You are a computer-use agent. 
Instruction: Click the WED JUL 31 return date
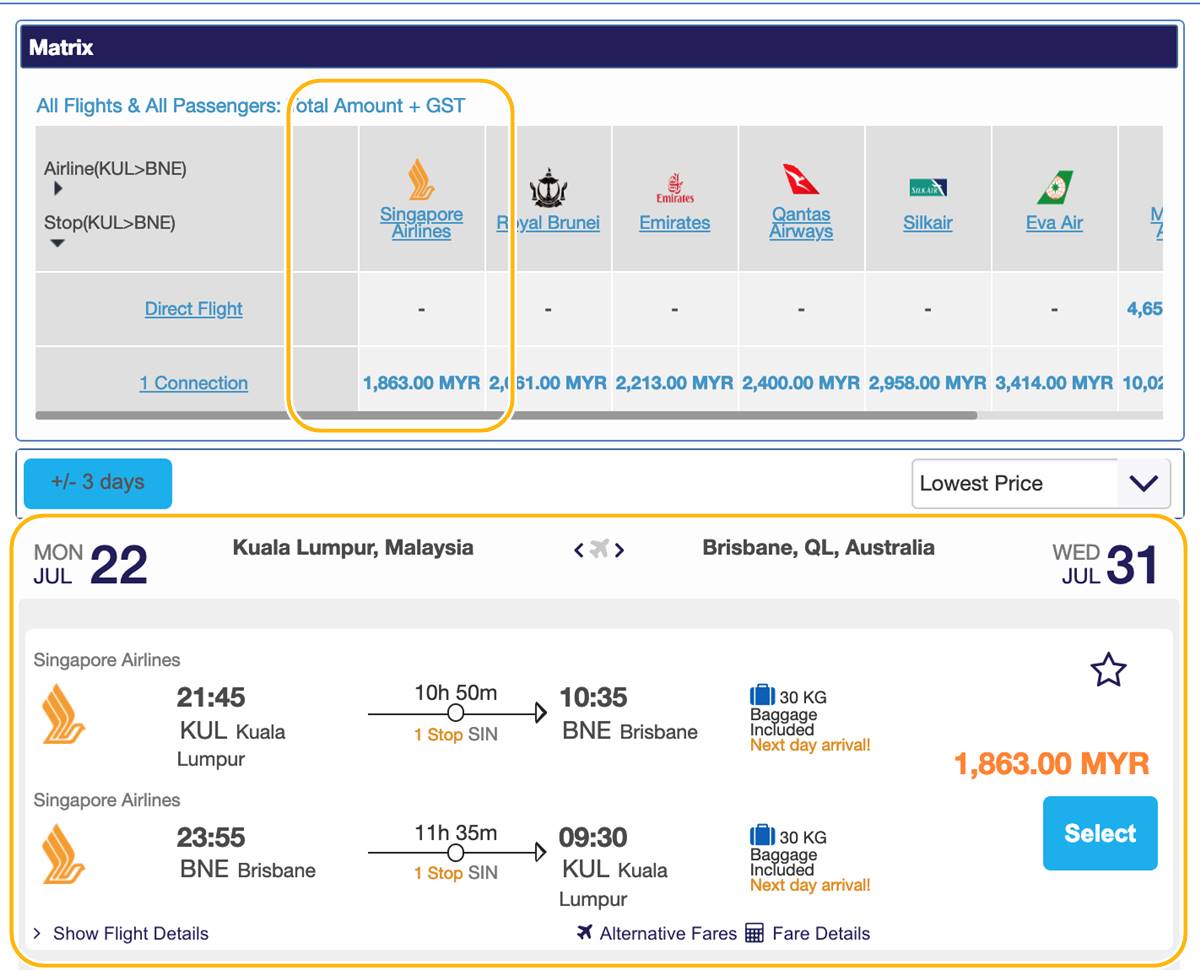(x=1105, y=564)
